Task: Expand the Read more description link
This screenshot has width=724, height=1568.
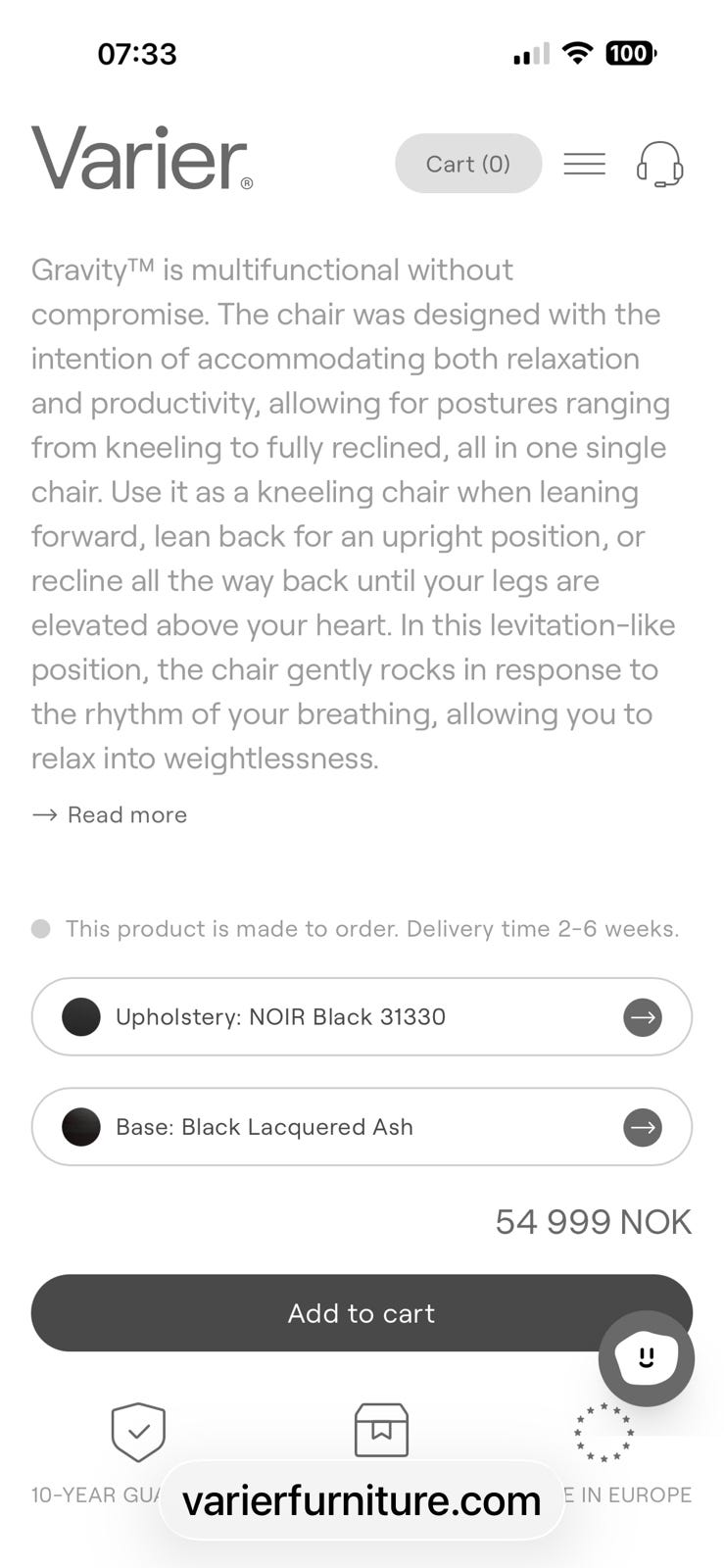Action: tap(110, 814)
